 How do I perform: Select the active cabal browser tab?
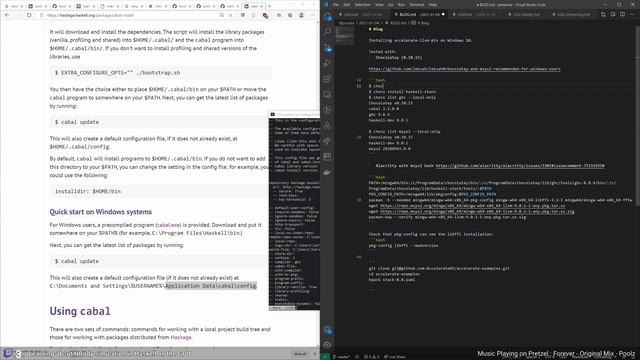coord(253,6)
